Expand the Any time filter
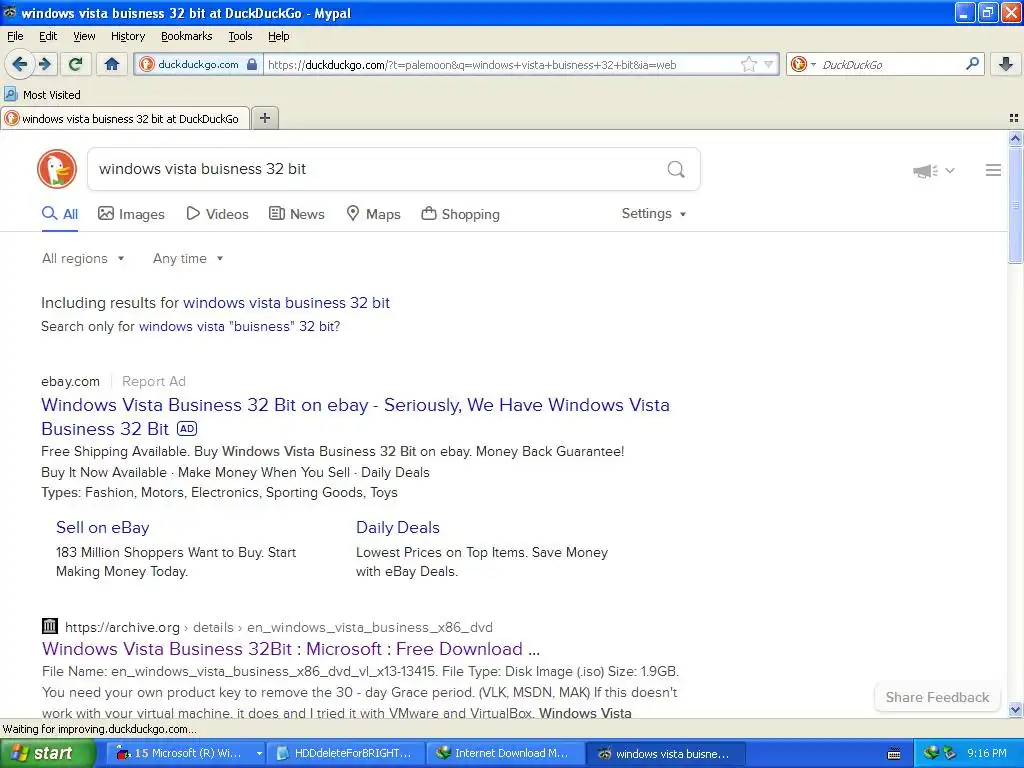 point(188,259)
